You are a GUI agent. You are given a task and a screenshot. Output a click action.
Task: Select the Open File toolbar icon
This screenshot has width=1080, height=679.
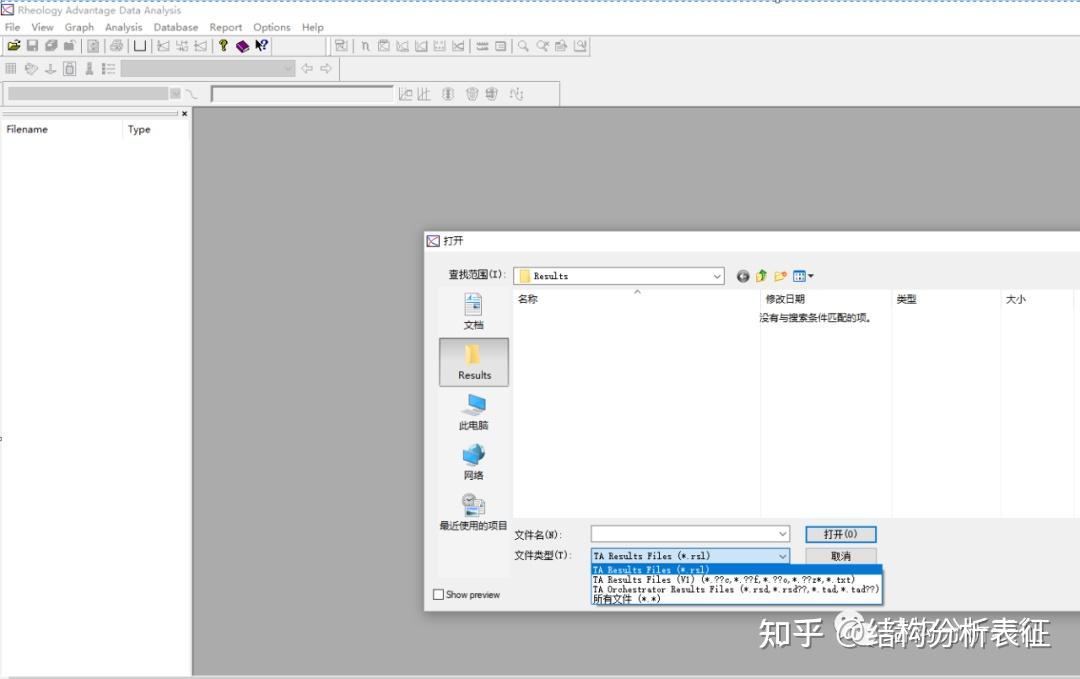(x=13, y=45)
